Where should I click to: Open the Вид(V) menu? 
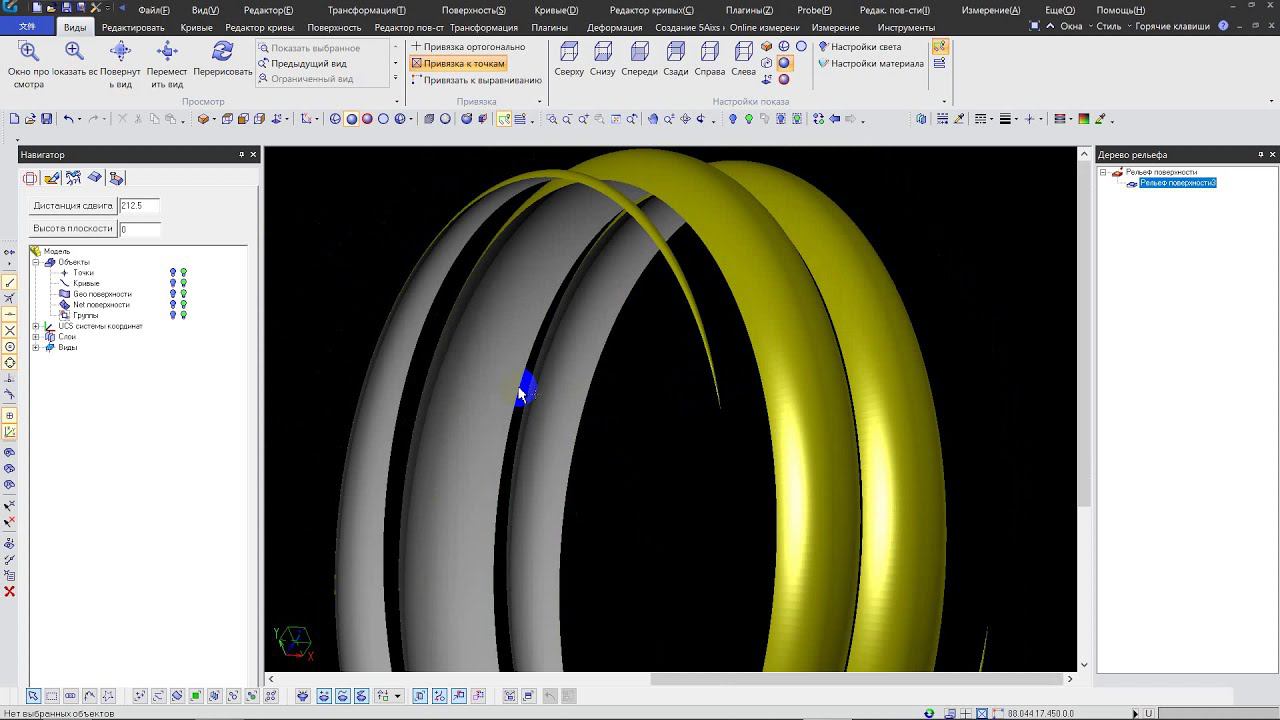205,10
